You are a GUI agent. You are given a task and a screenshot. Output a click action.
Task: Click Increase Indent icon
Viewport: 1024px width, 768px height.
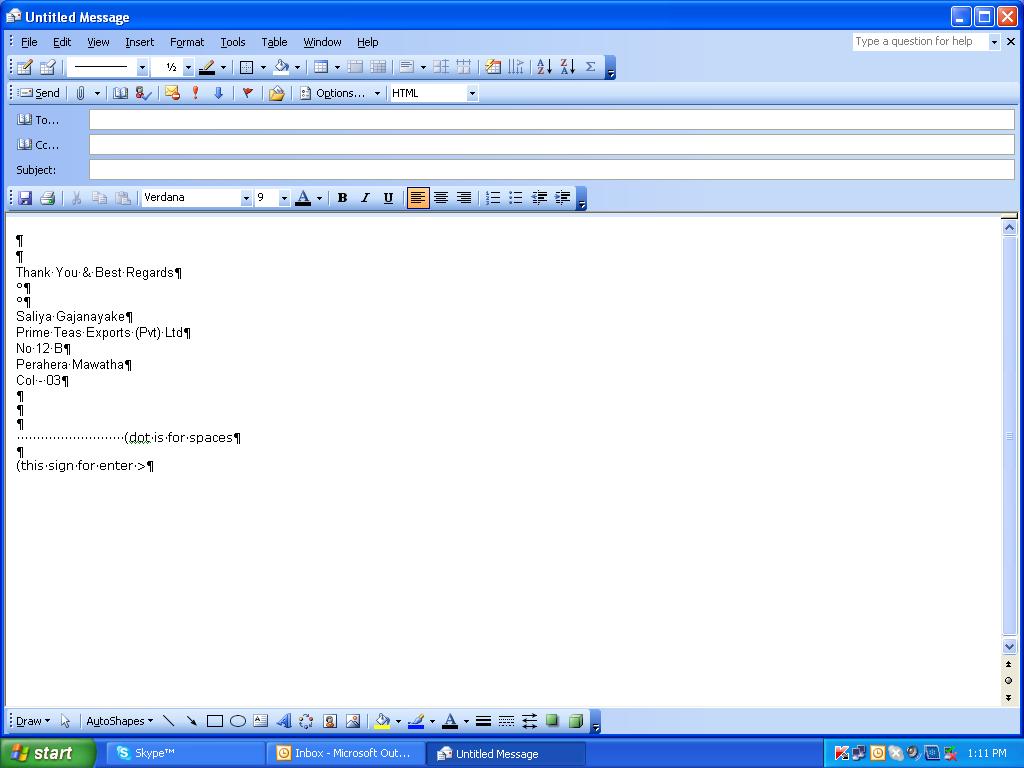(562, 198)
